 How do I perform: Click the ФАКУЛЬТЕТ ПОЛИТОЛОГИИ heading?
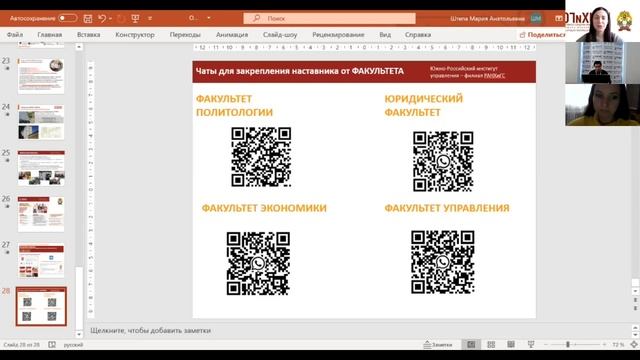(x=234, y=105)
